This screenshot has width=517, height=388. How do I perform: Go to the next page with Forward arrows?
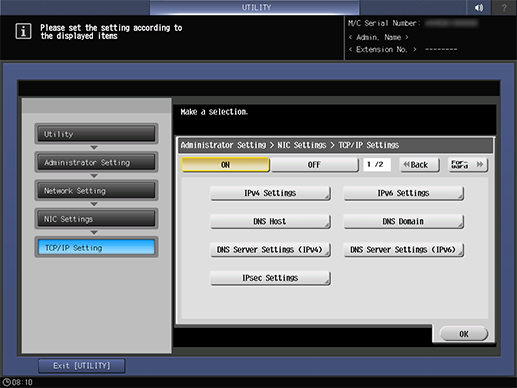click(468, 165)
